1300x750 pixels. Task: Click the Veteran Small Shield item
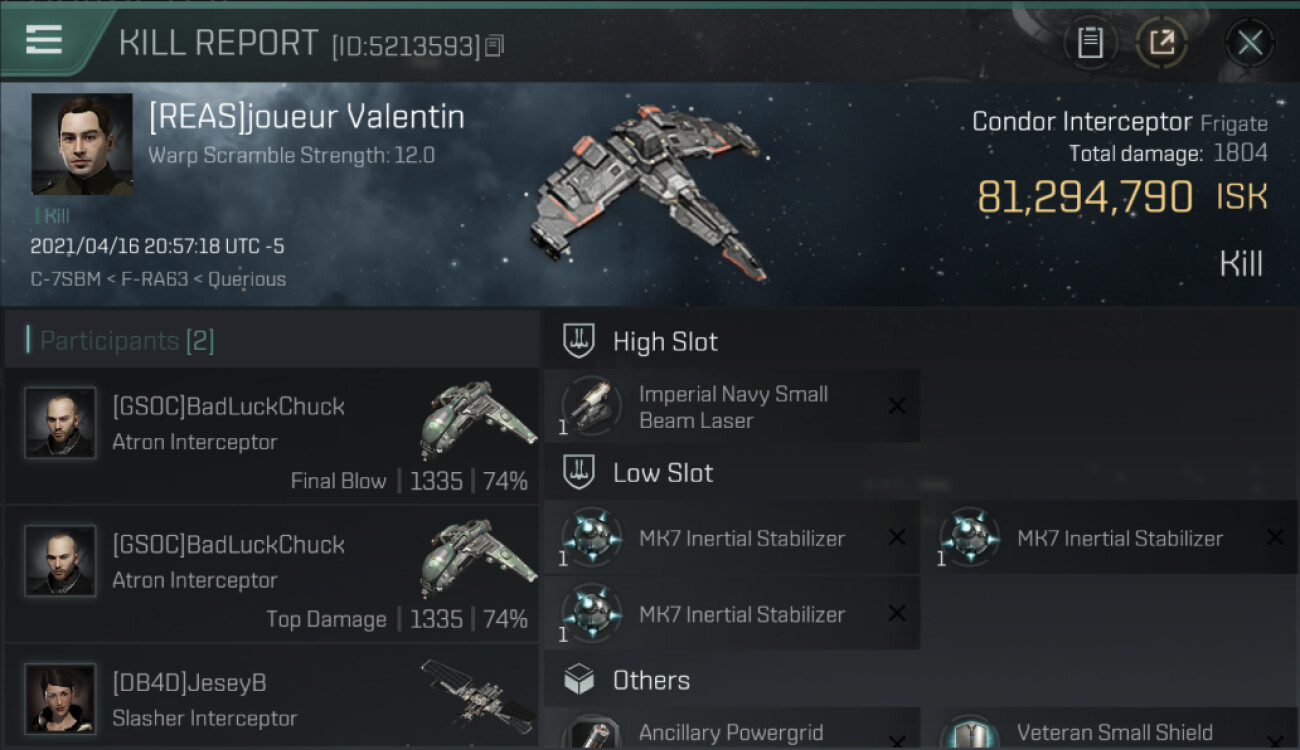point(1110,729)
